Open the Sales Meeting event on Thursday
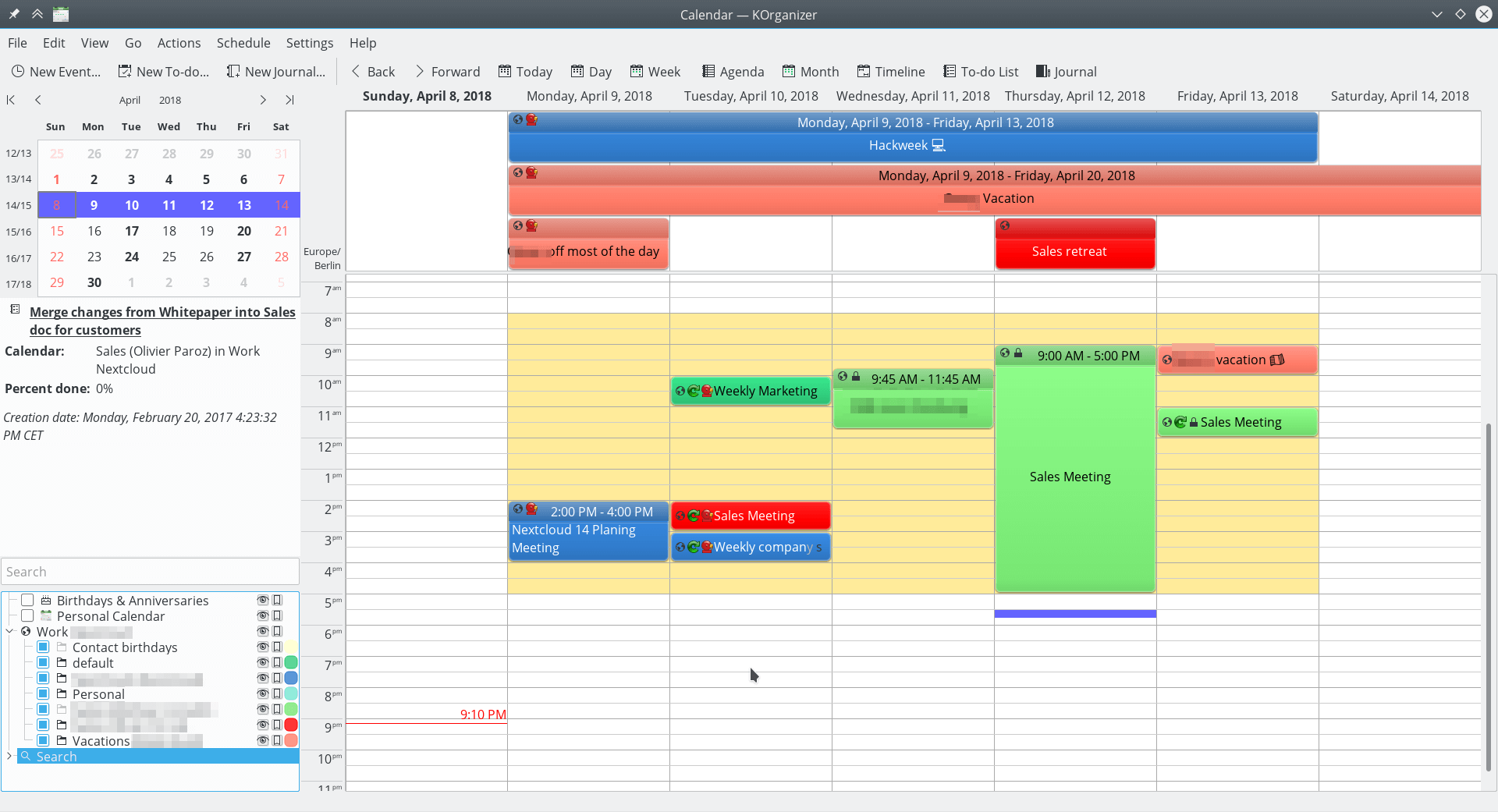Screen dimensions: 1498x812 pos(1074,477)
